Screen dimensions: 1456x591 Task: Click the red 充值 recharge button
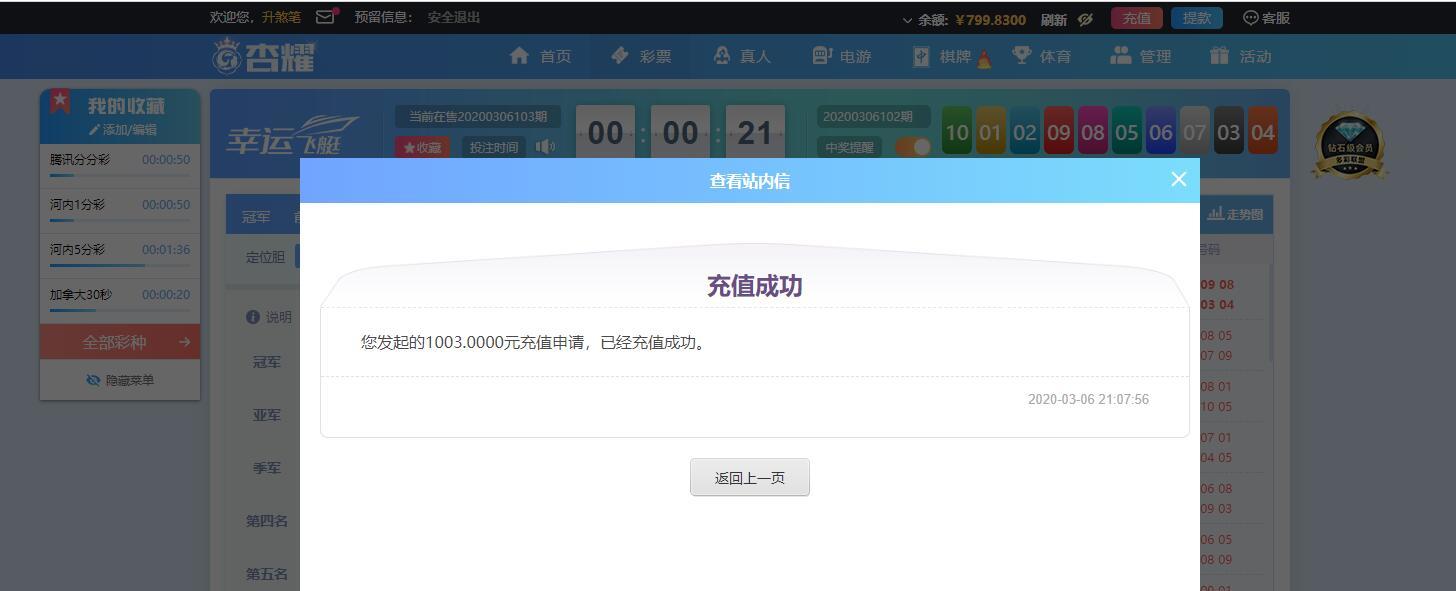tap(1137, 18)
